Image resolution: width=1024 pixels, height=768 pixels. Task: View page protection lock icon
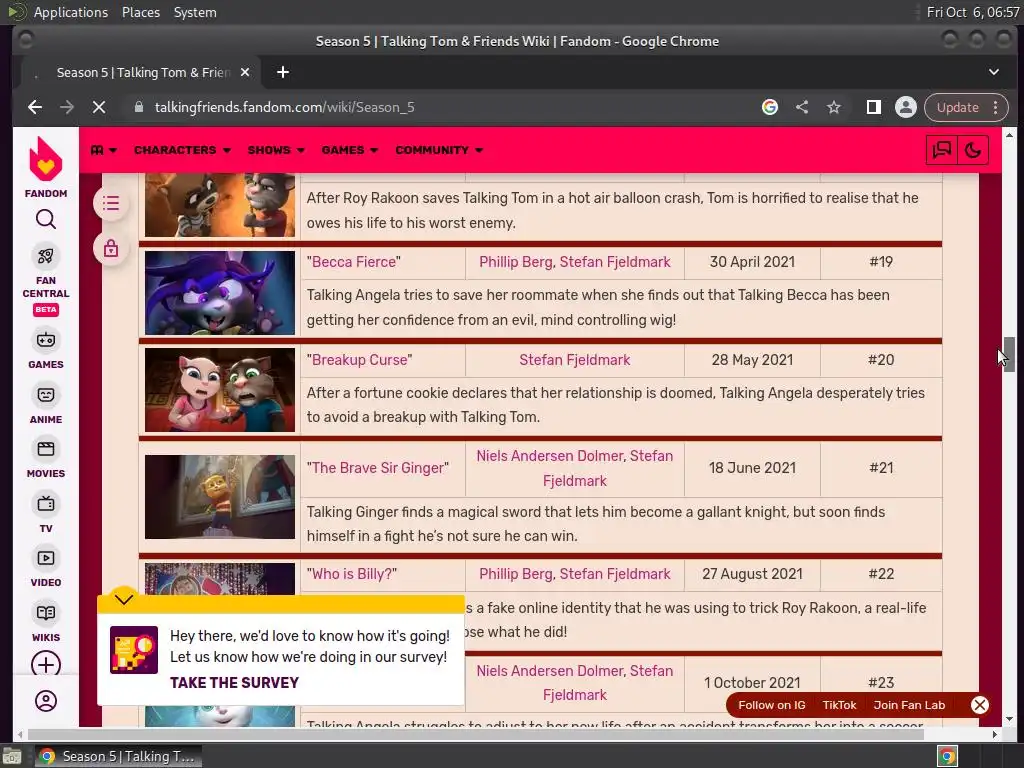[x=111, y=249]
